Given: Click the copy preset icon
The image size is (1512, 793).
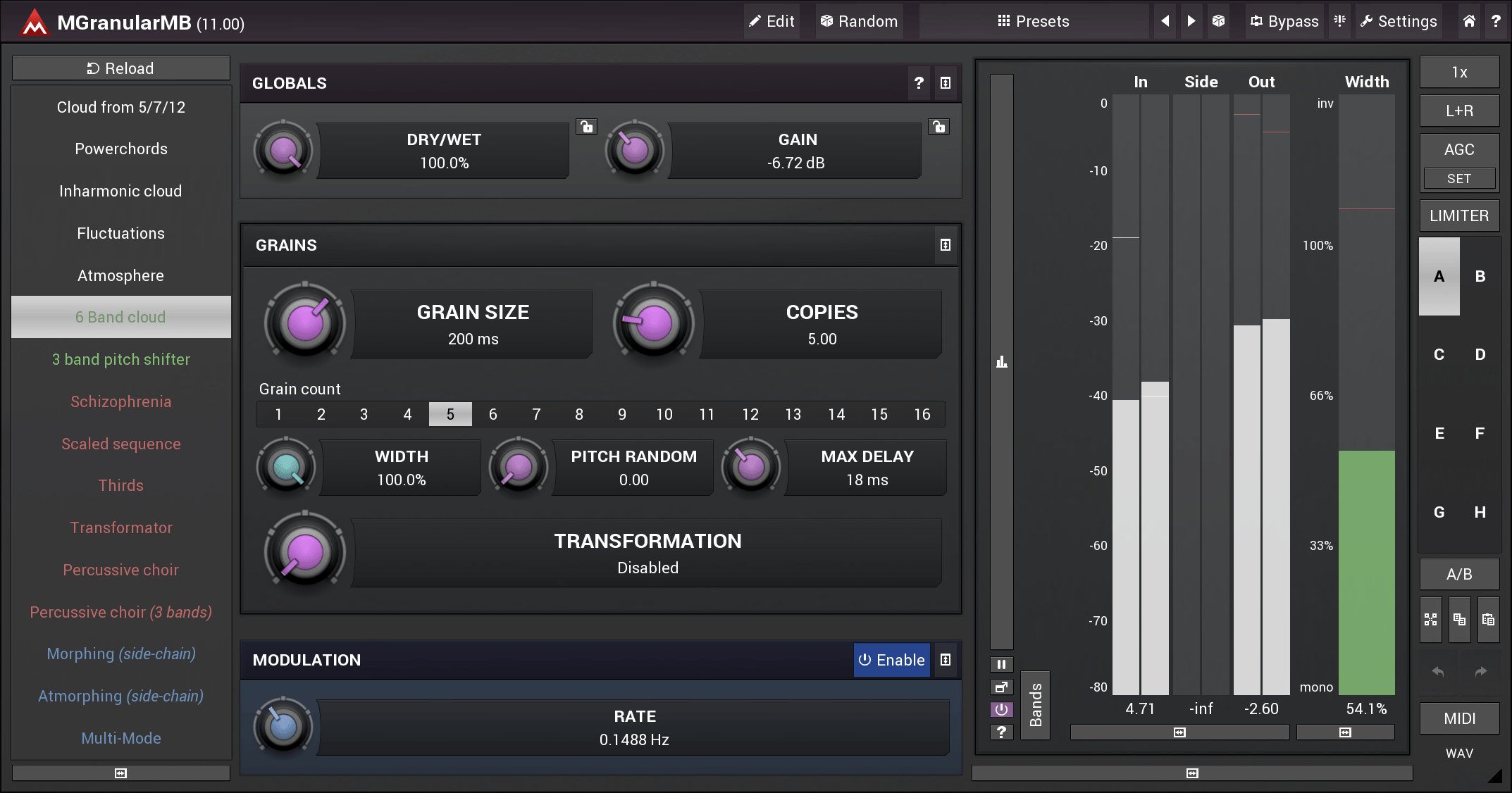Looking at the screenshot, I should click(1459, 620).
